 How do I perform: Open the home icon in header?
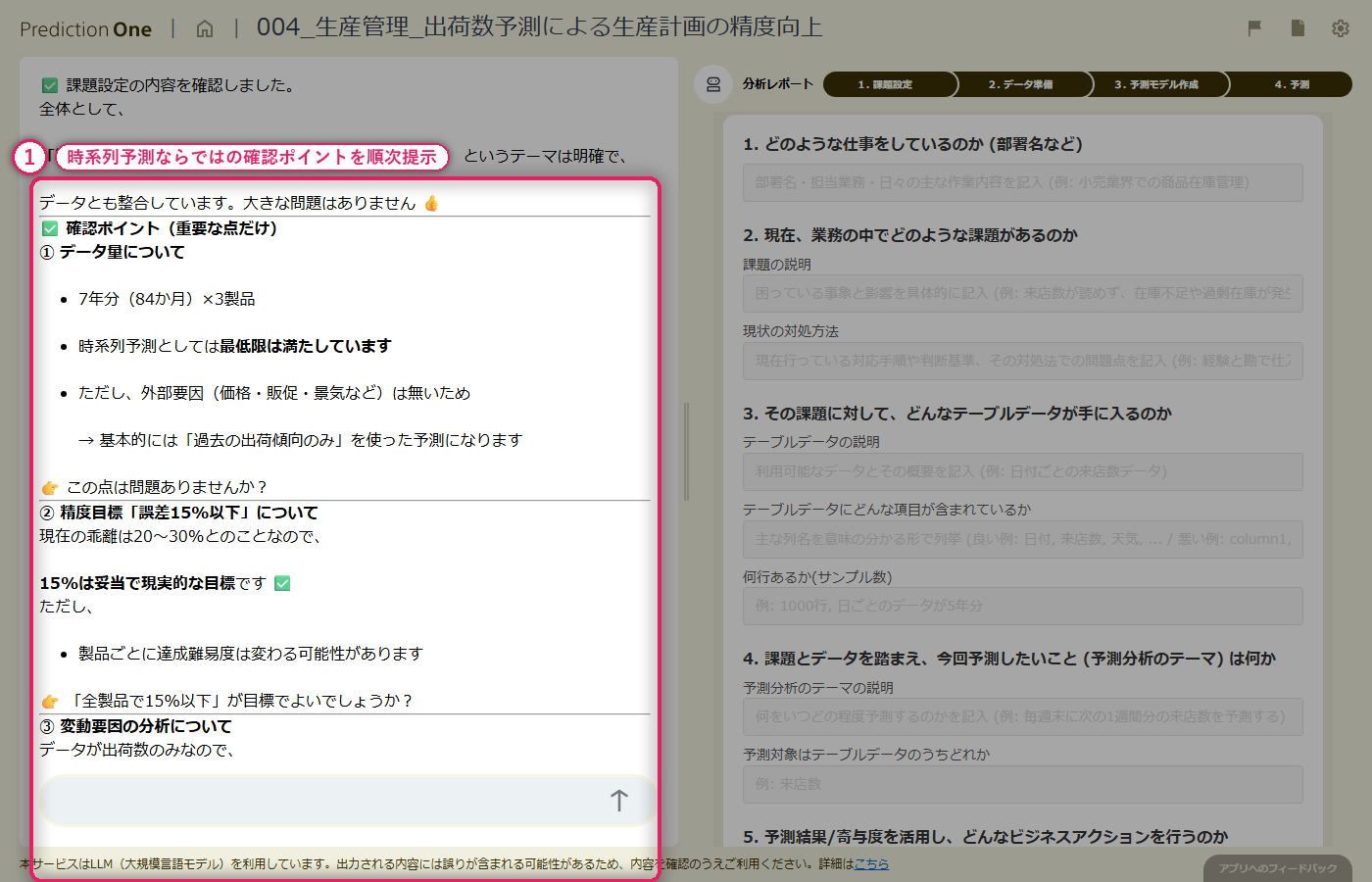(205, 28)
